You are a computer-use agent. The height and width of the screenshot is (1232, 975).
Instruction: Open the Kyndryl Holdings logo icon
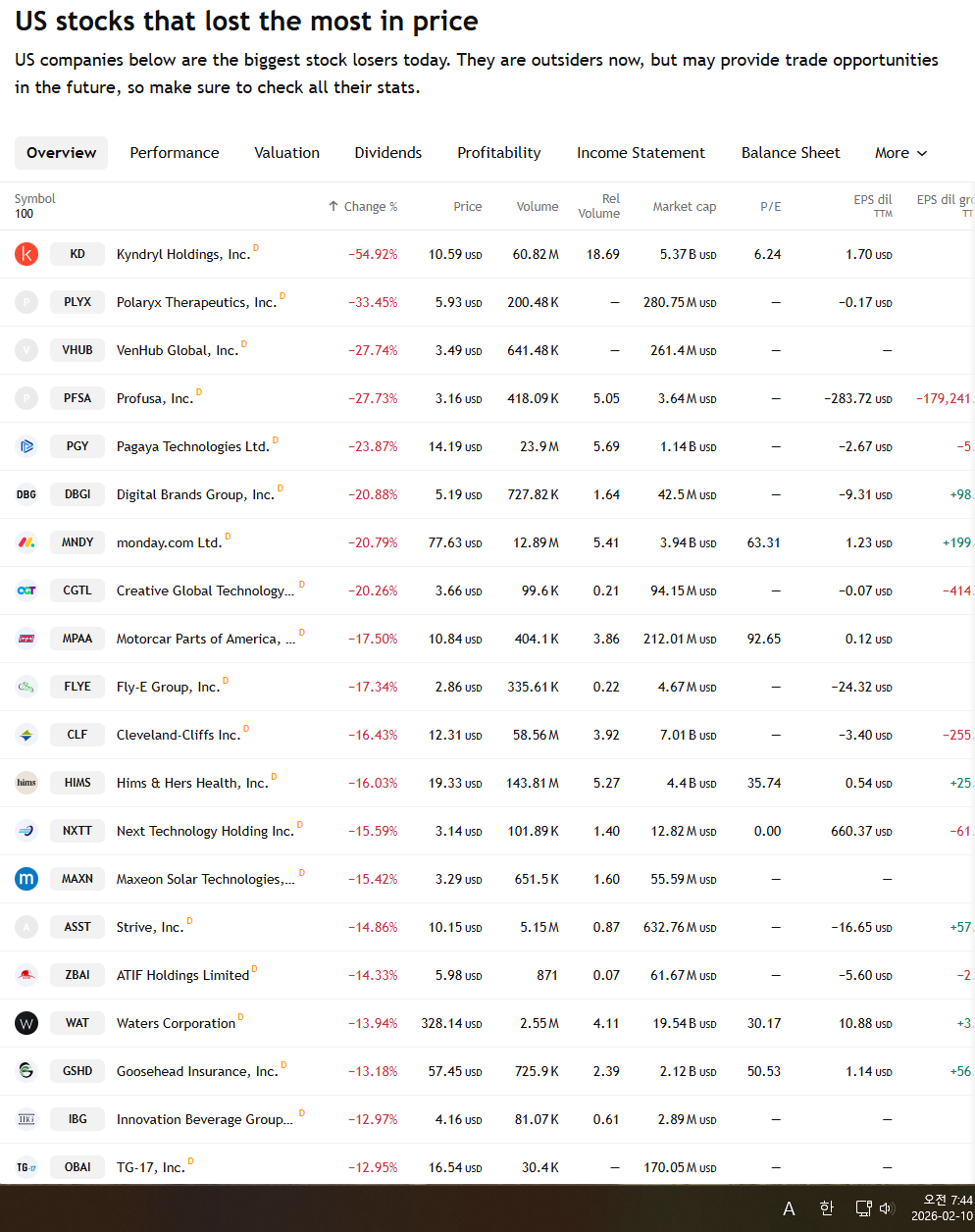point(26,254)
